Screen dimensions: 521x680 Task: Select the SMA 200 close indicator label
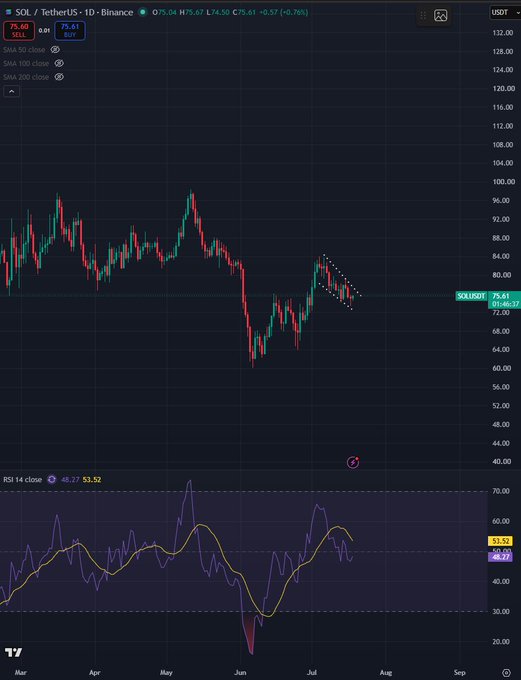(x=26, y=77)
